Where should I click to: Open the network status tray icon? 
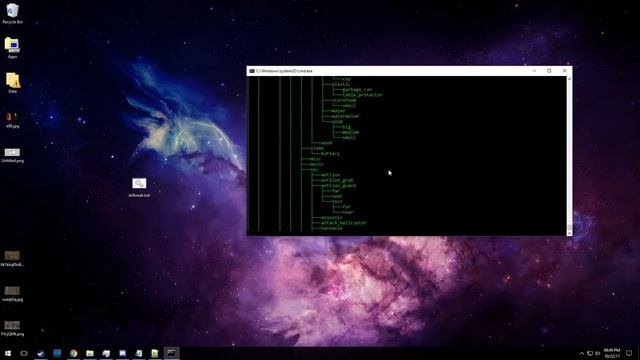tap(590, 353)
